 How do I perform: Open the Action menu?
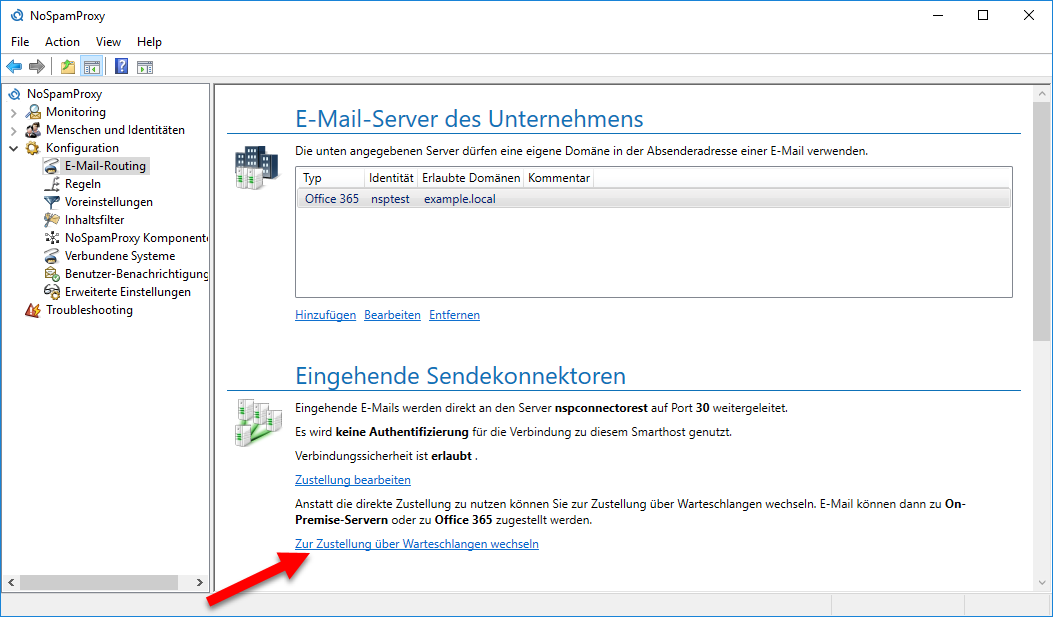[x=62, y=42]
